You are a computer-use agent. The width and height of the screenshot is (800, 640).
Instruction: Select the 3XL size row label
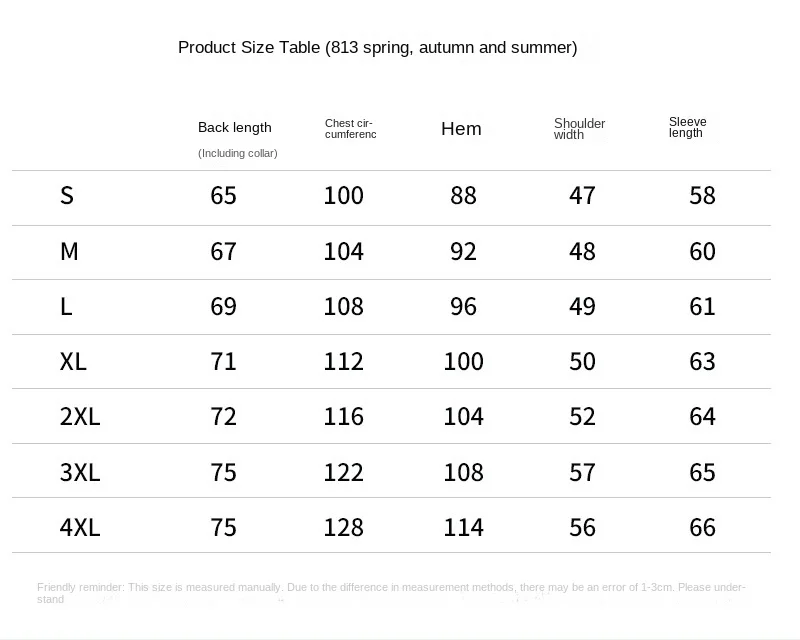pyautogui.click(x=80, y=472)
